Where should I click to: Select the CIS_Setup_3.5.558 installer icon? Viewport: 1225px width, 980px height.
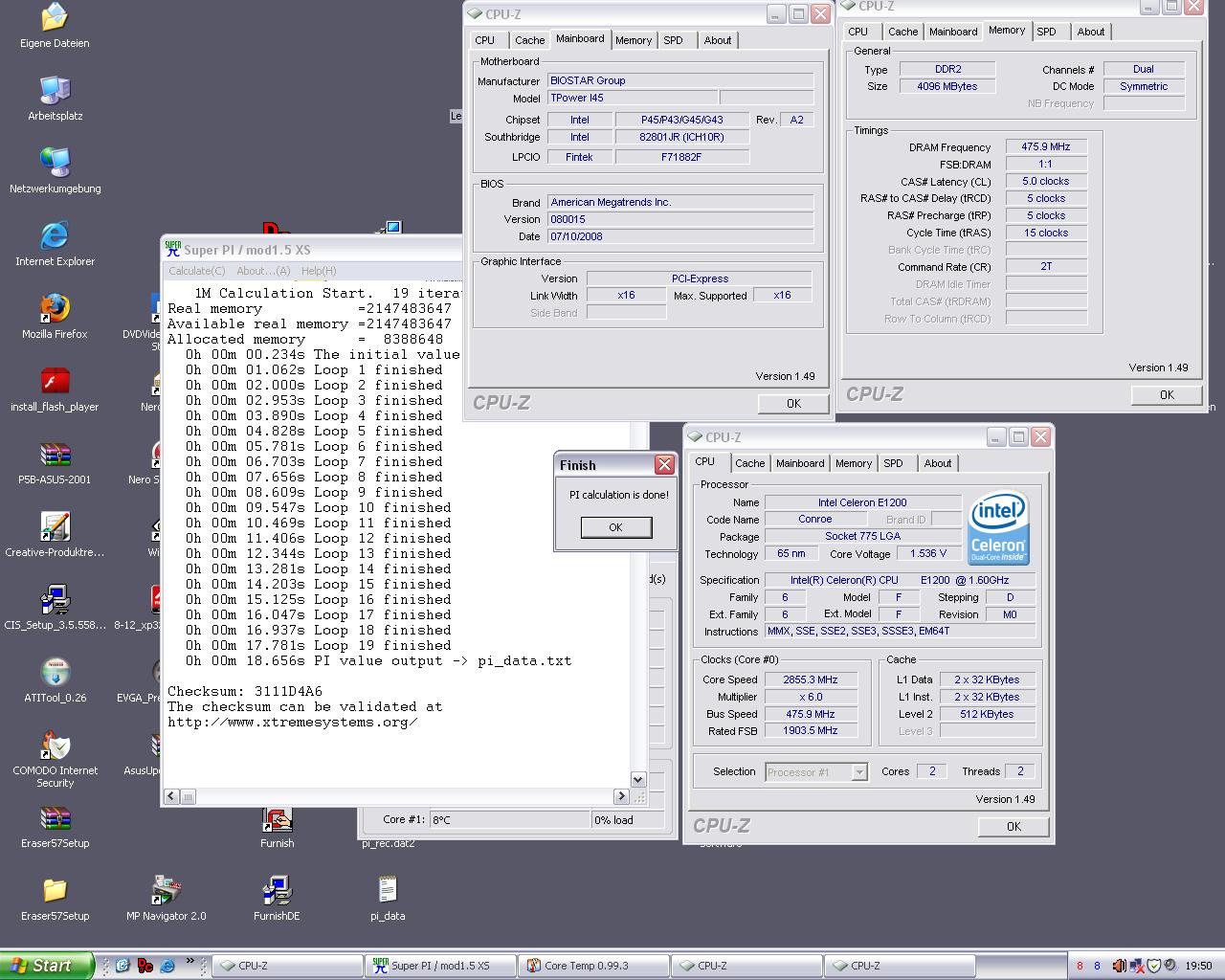tap(55, 608)
